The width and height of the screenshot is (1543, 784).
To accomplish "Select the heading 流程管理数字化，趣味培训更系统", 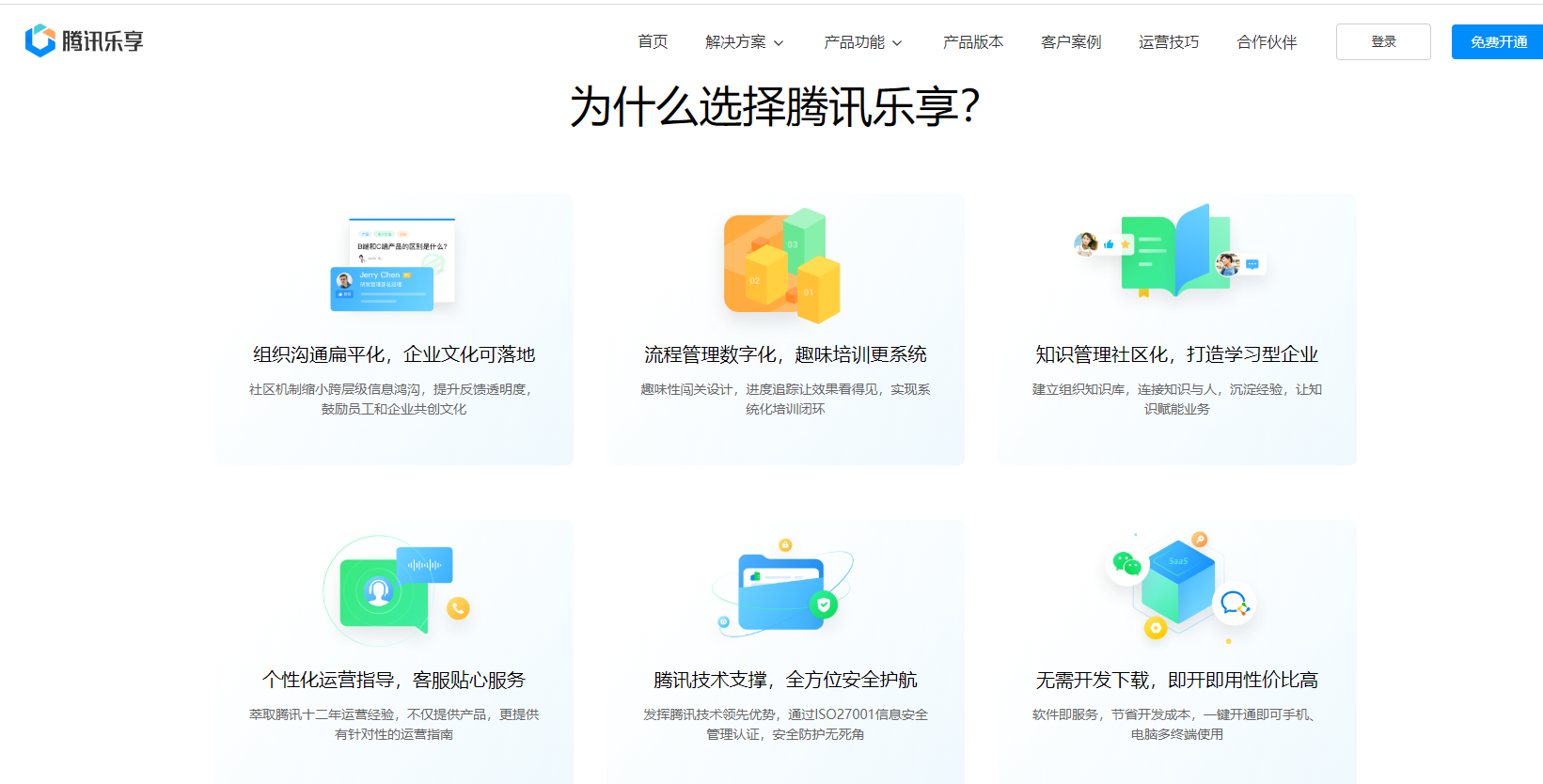I will (785, 354).
